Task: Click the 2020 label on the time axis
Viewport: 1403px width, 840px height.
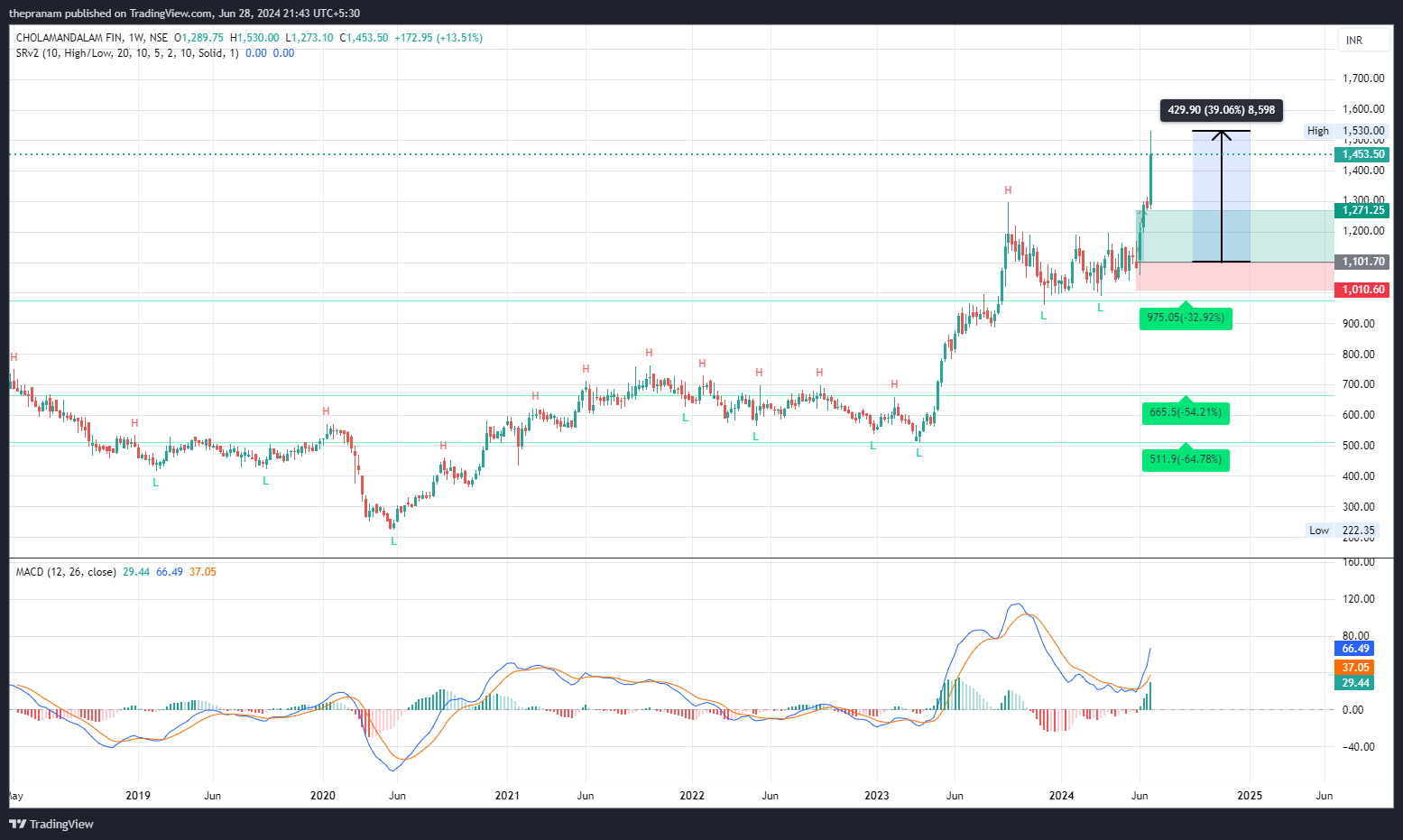Action: 322,796
